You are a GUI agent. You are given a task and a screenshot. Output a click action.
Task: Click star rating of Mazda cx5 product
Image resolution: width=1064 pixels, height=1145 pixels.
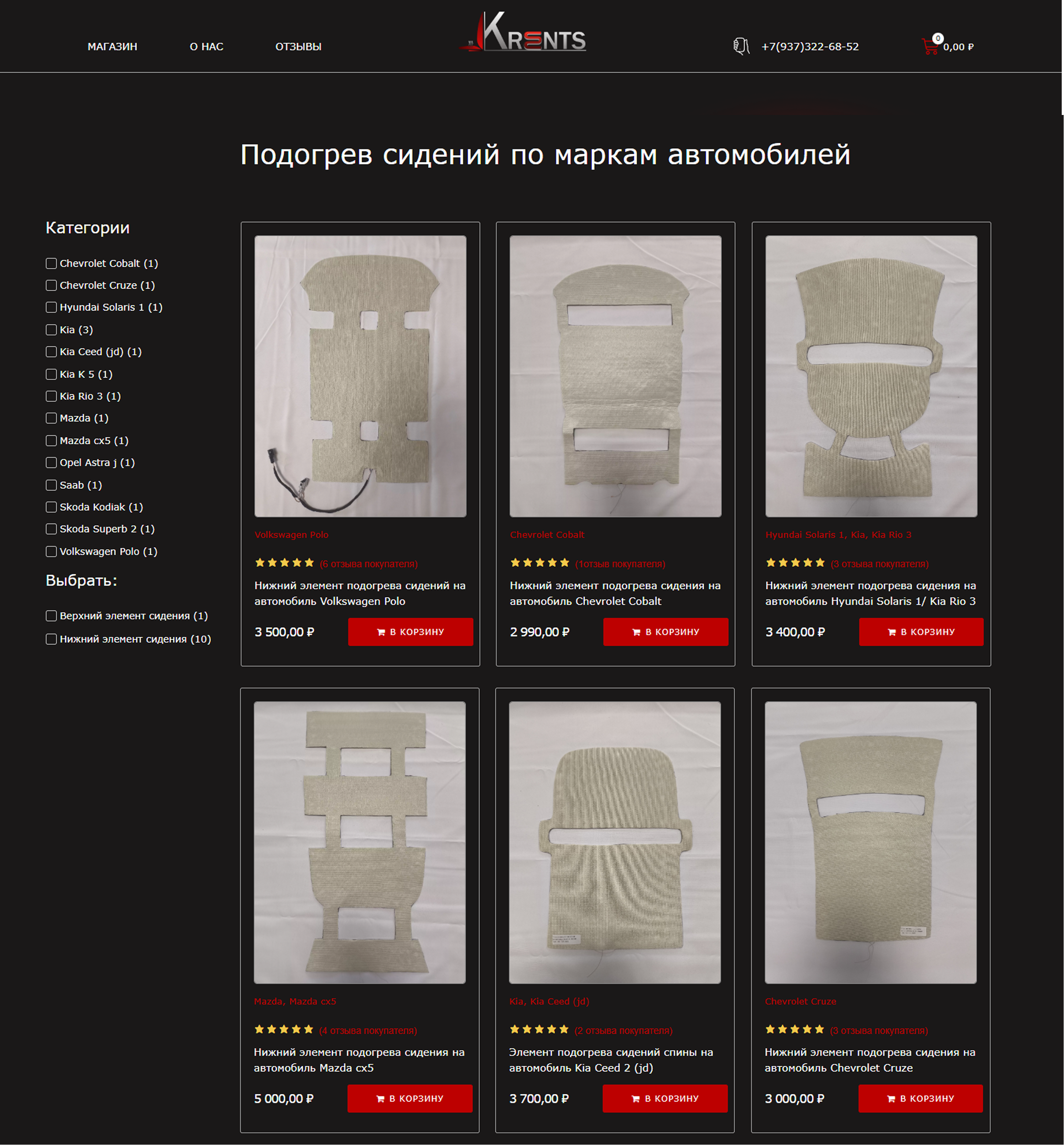(x=284, y=1029)
